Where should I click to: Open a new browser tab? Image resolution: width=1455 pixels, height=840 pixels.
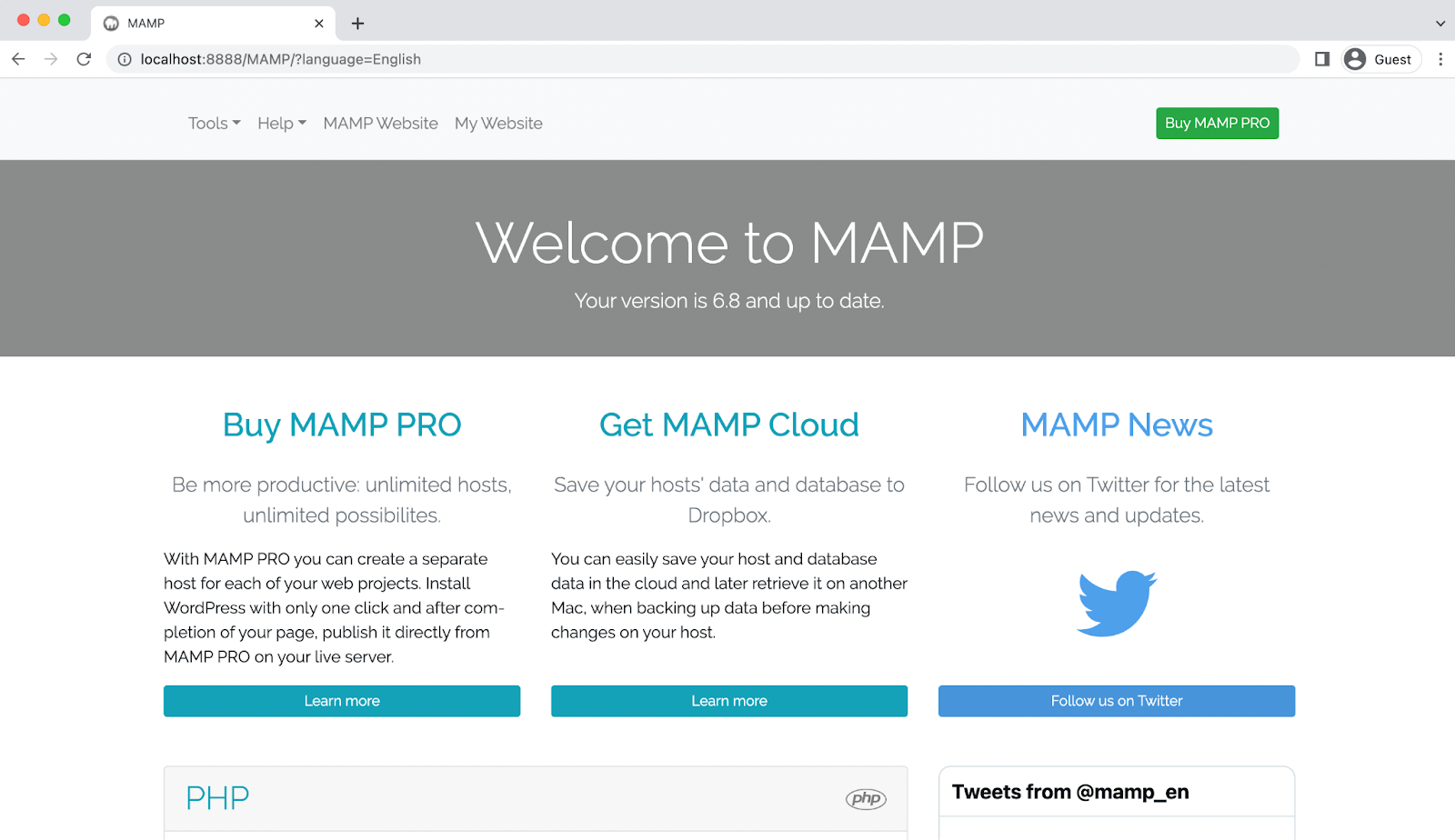coord(356,23)
